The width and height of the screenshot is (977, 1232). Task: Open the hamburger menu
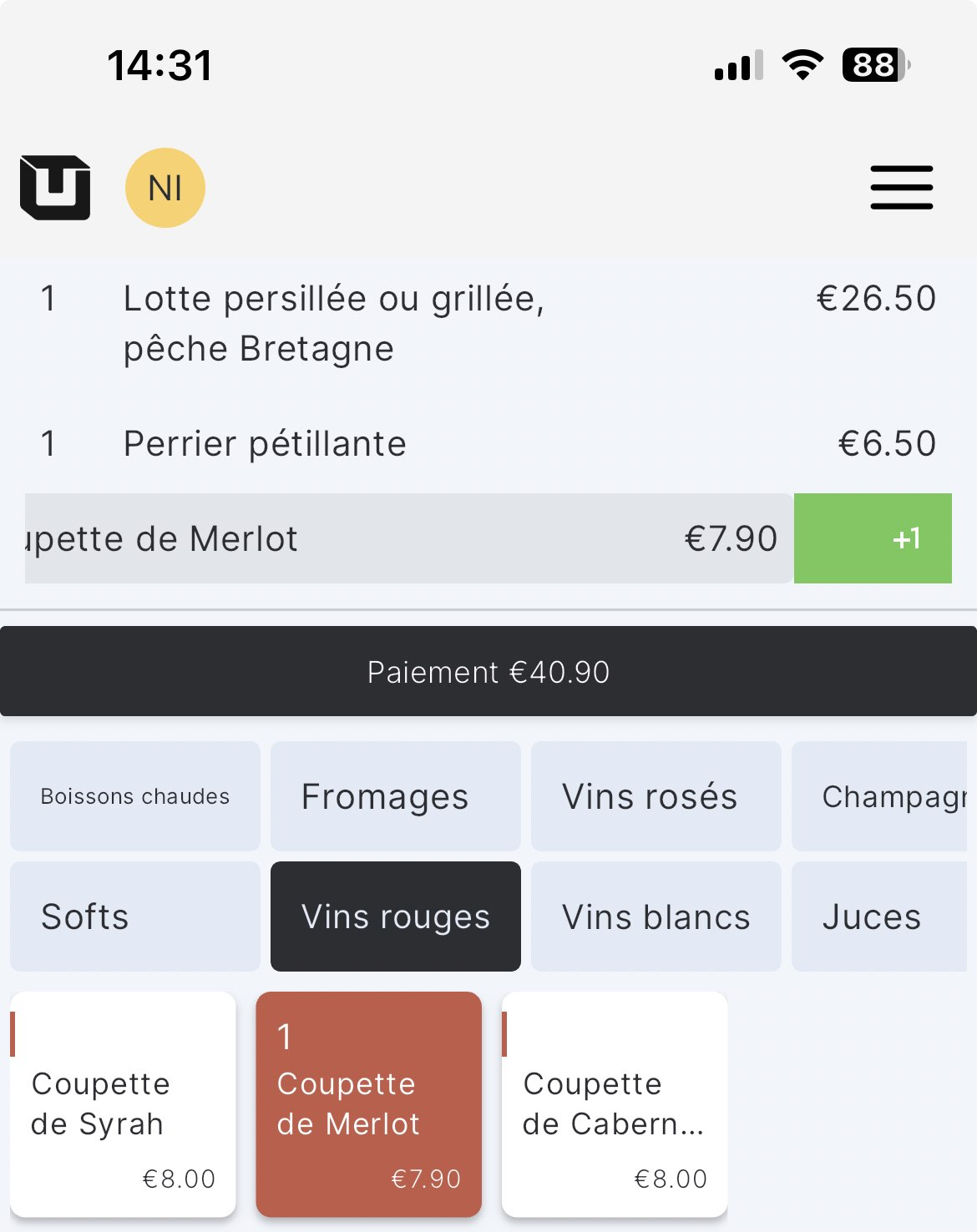point(901,188)
